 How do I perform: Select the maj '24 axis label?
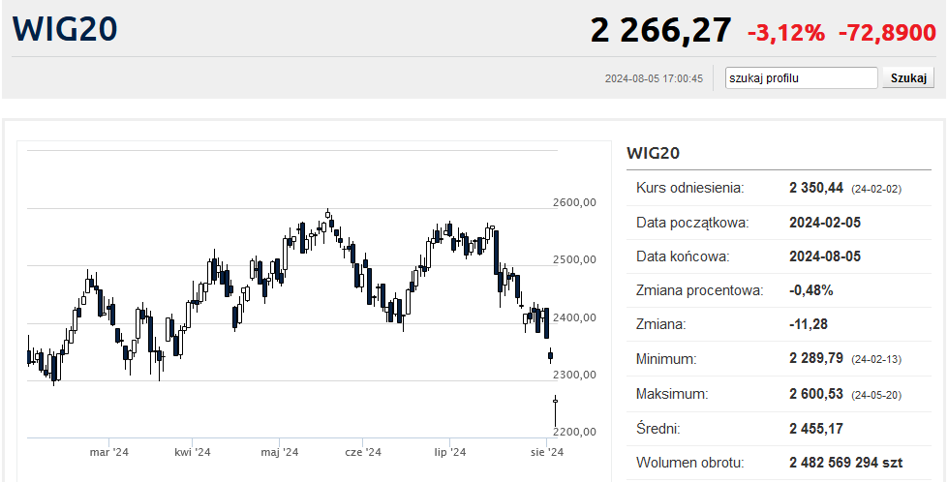click(x=280, y=453)
